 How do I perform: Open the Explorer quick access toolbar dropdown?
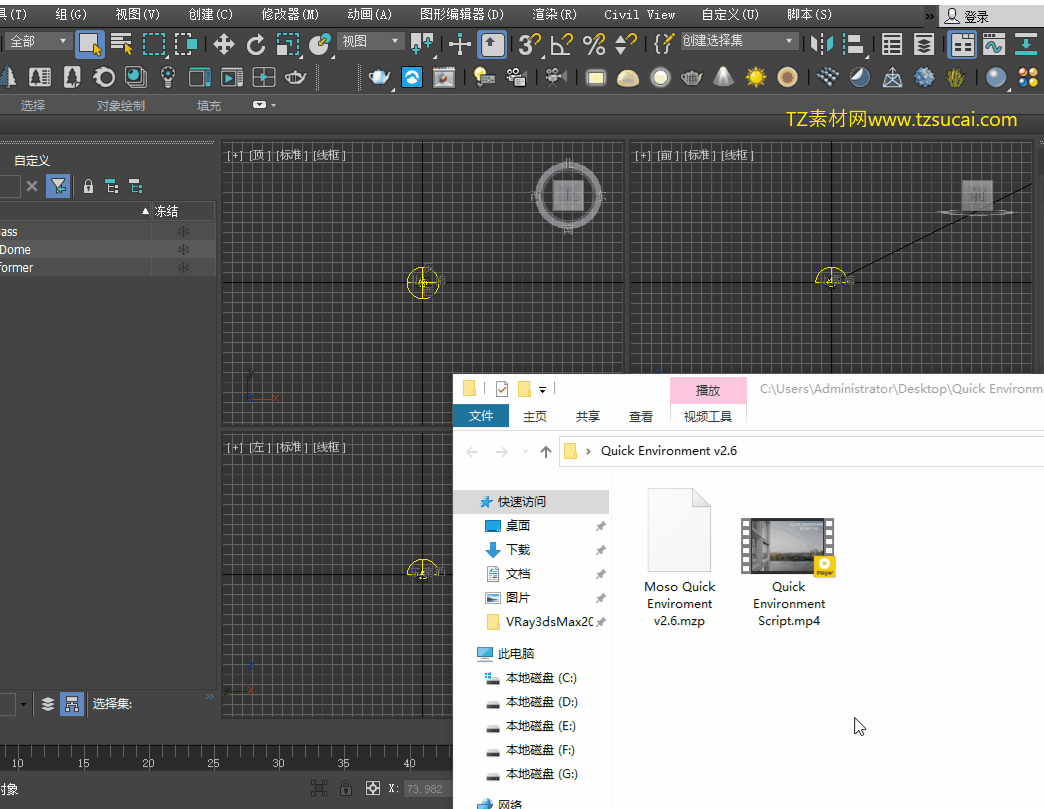coord(543,390)
